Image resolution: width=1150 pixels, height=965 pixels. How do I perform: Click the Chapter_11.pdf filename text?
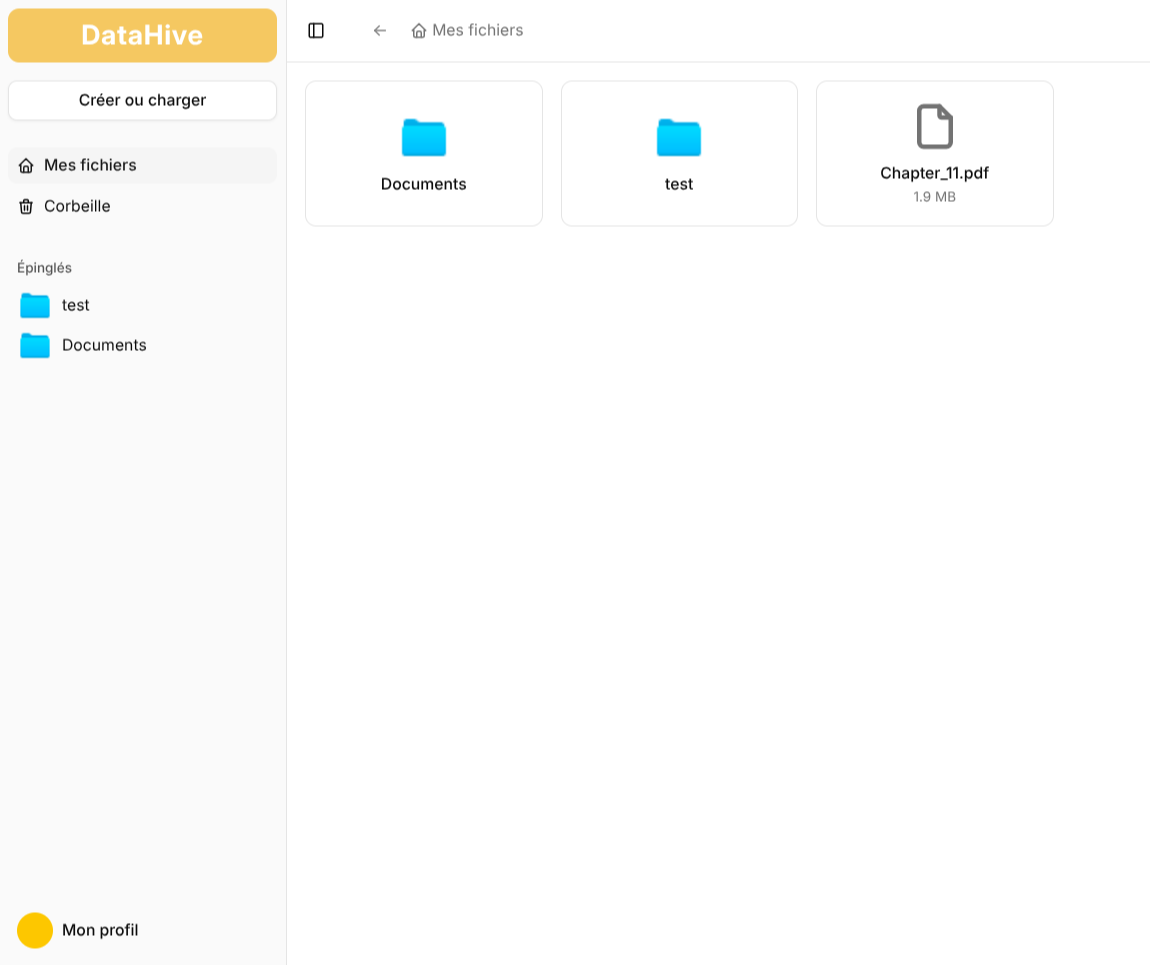tap(934, 173)
